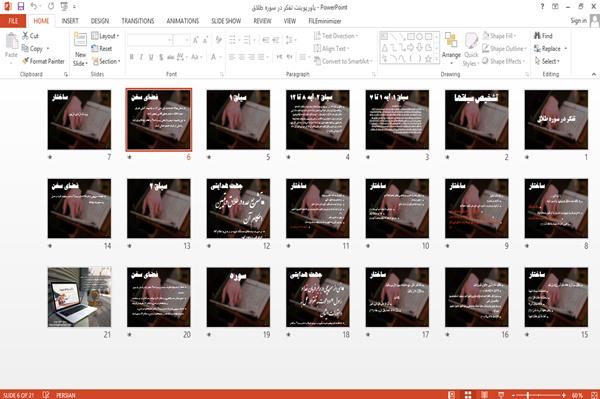Open PowerPoint Help question mark

click(542, 7)
